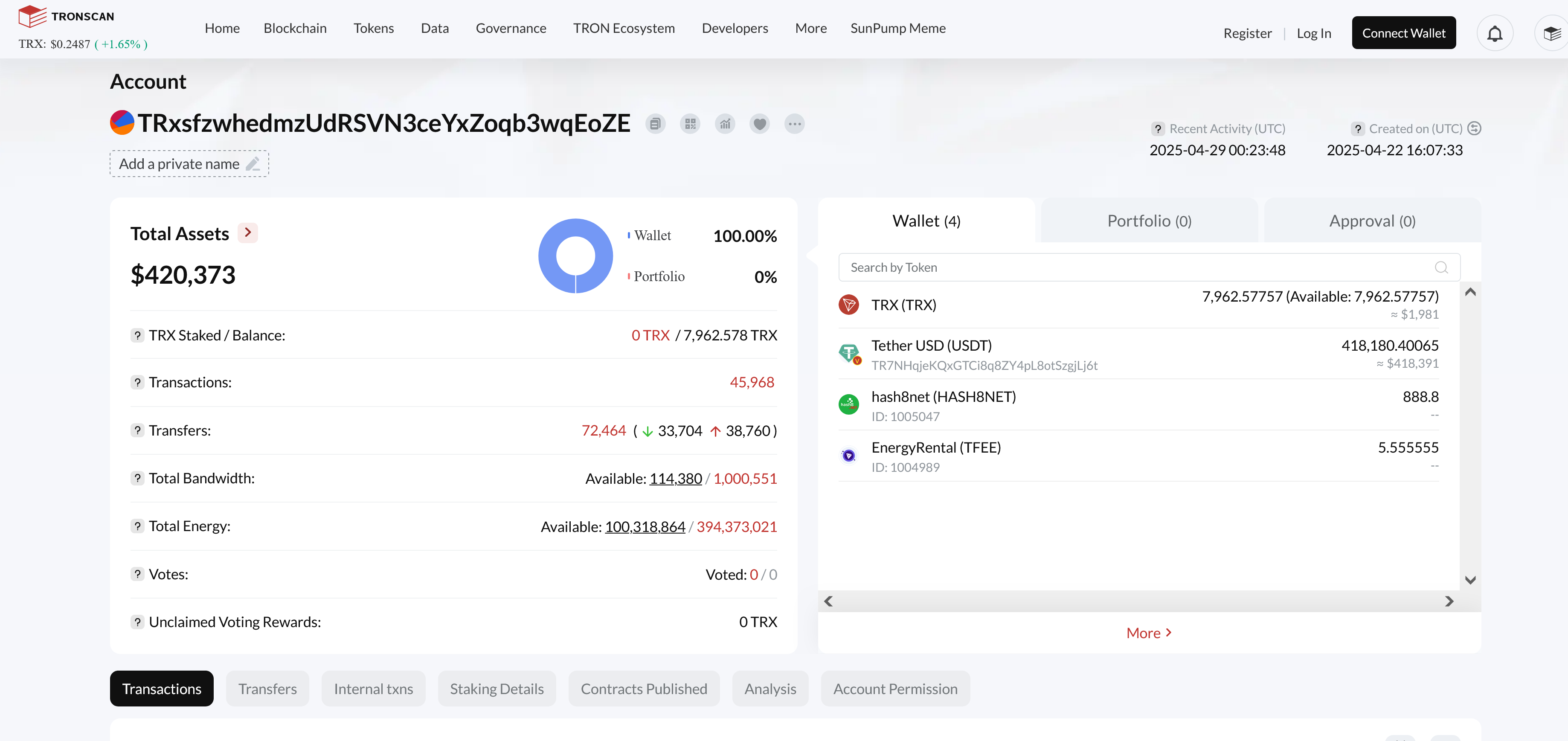The width and height of the screenshot is (1568, 741).
Task: Select the Transactions tab
Action: point(162,689)
